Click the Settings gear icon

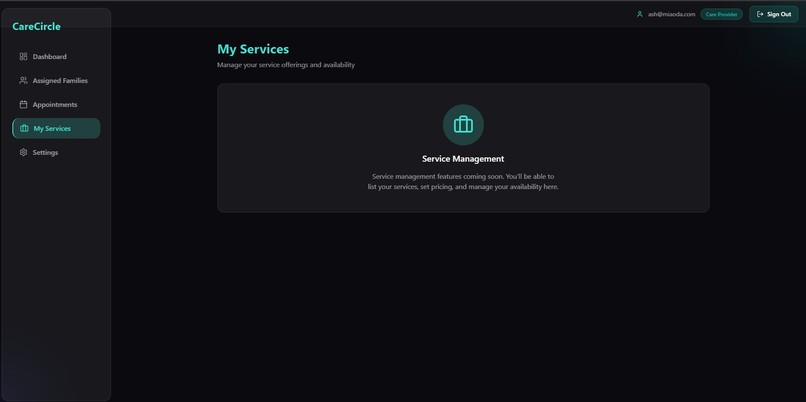pyautogui.click(x=23, y=153)
